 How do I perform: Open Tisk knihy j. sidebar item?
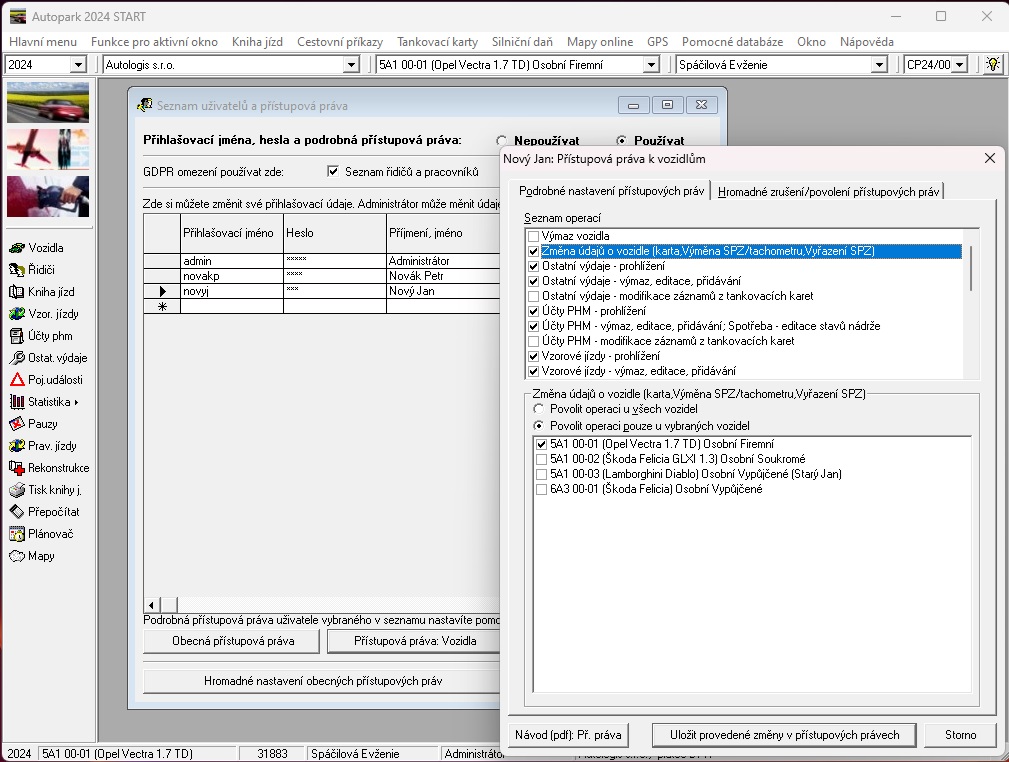coord(45,490)
